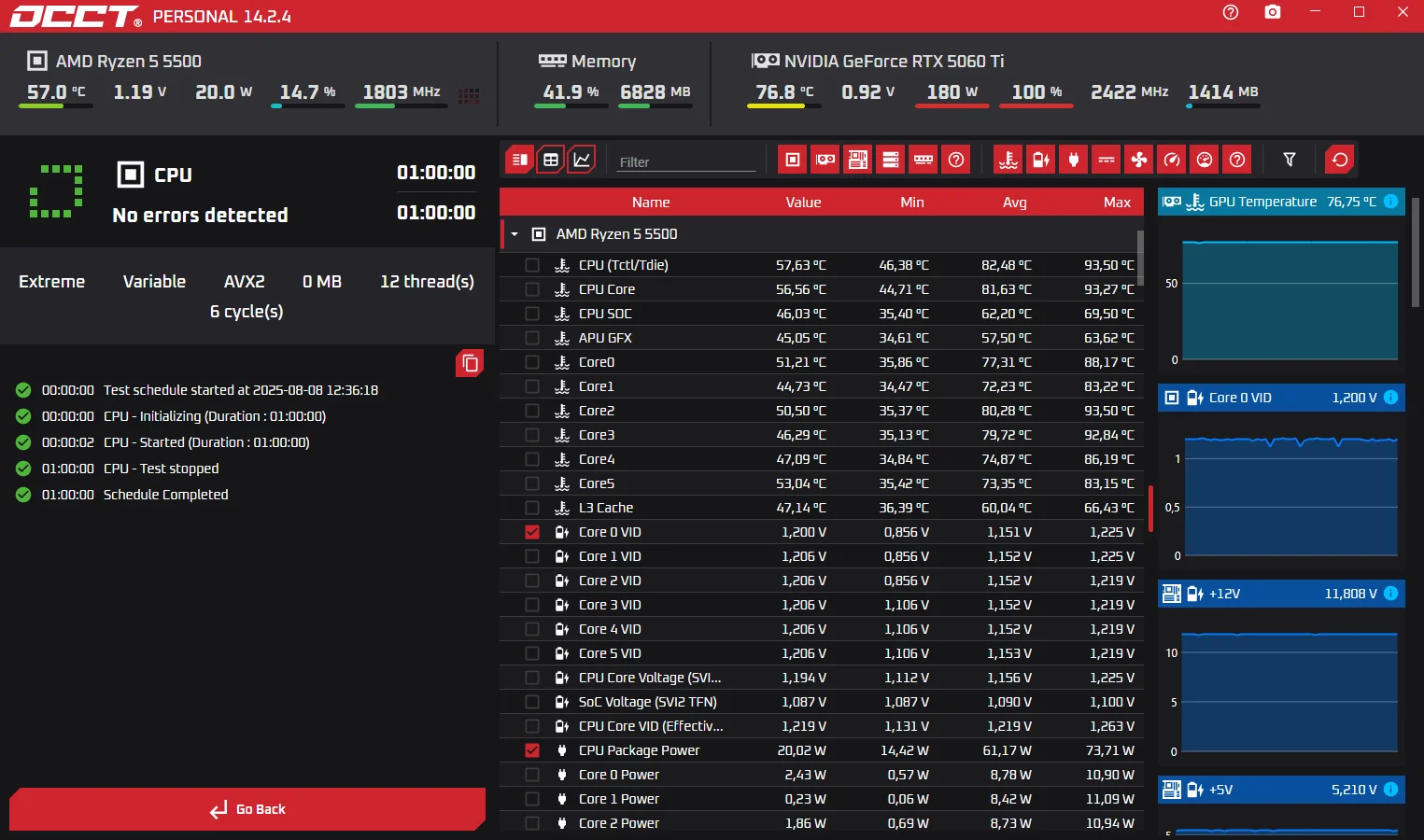Toggle the motherboard hardware filter icon

click(x=858, y=160)
